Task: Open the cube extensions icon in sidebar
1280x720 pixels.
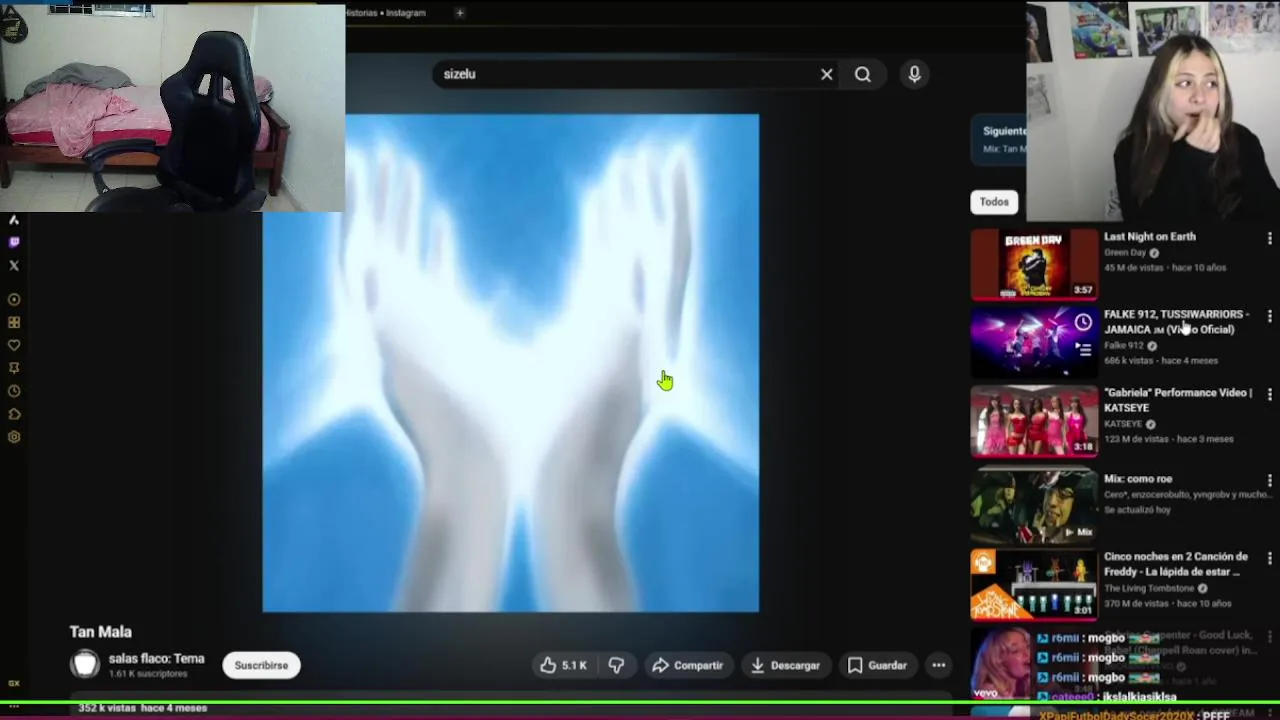Action: [x=14, y=414]
